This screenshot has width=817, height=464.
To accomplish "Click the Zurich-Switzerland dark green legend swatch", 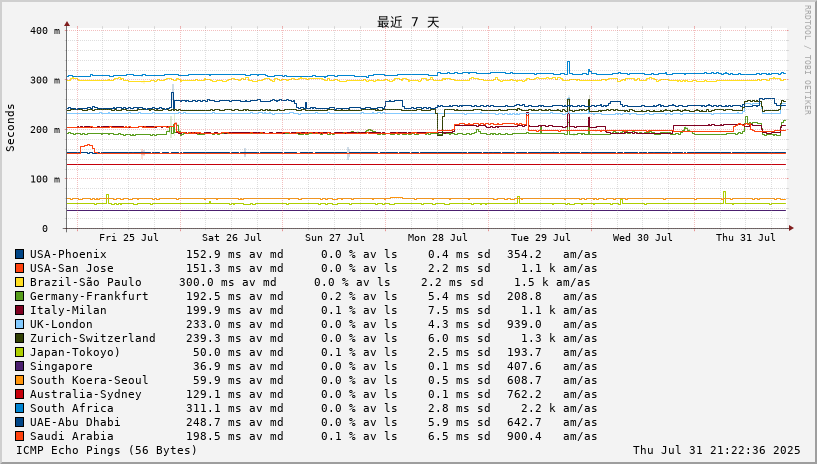I will (x=19, y=339).
